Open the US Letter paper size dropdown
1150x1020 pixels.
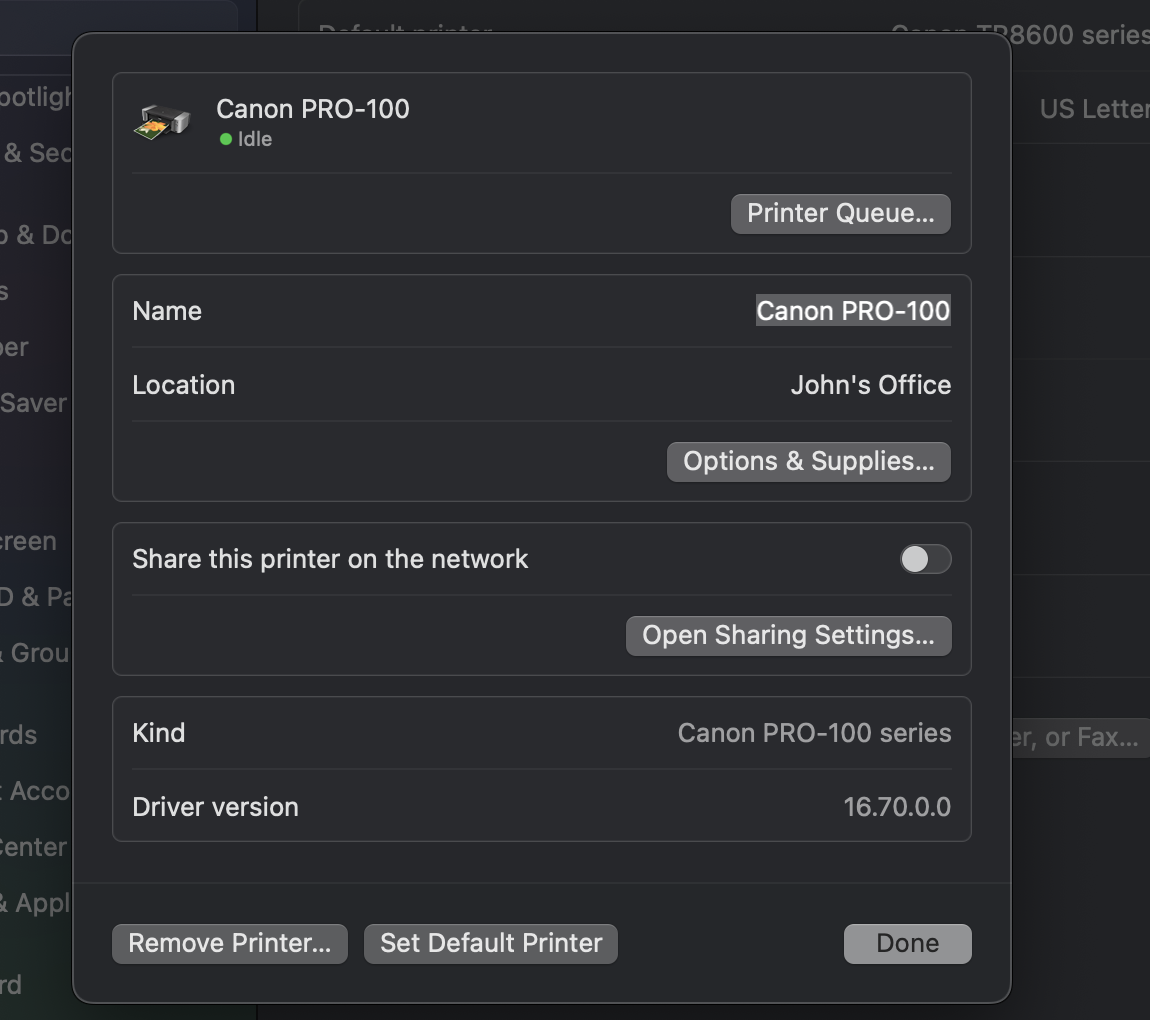click(1100, 108)
